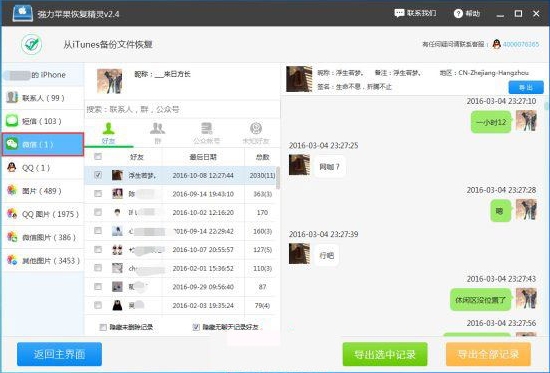The width and height of the screenshot is (550, 373).
Task: Check the row dated 2016-09-29 09:56:40
Action: (98, 286)
